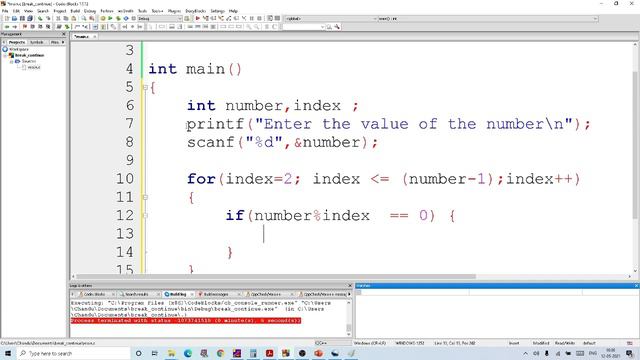Open the Debug menu

tap(90, 11)
